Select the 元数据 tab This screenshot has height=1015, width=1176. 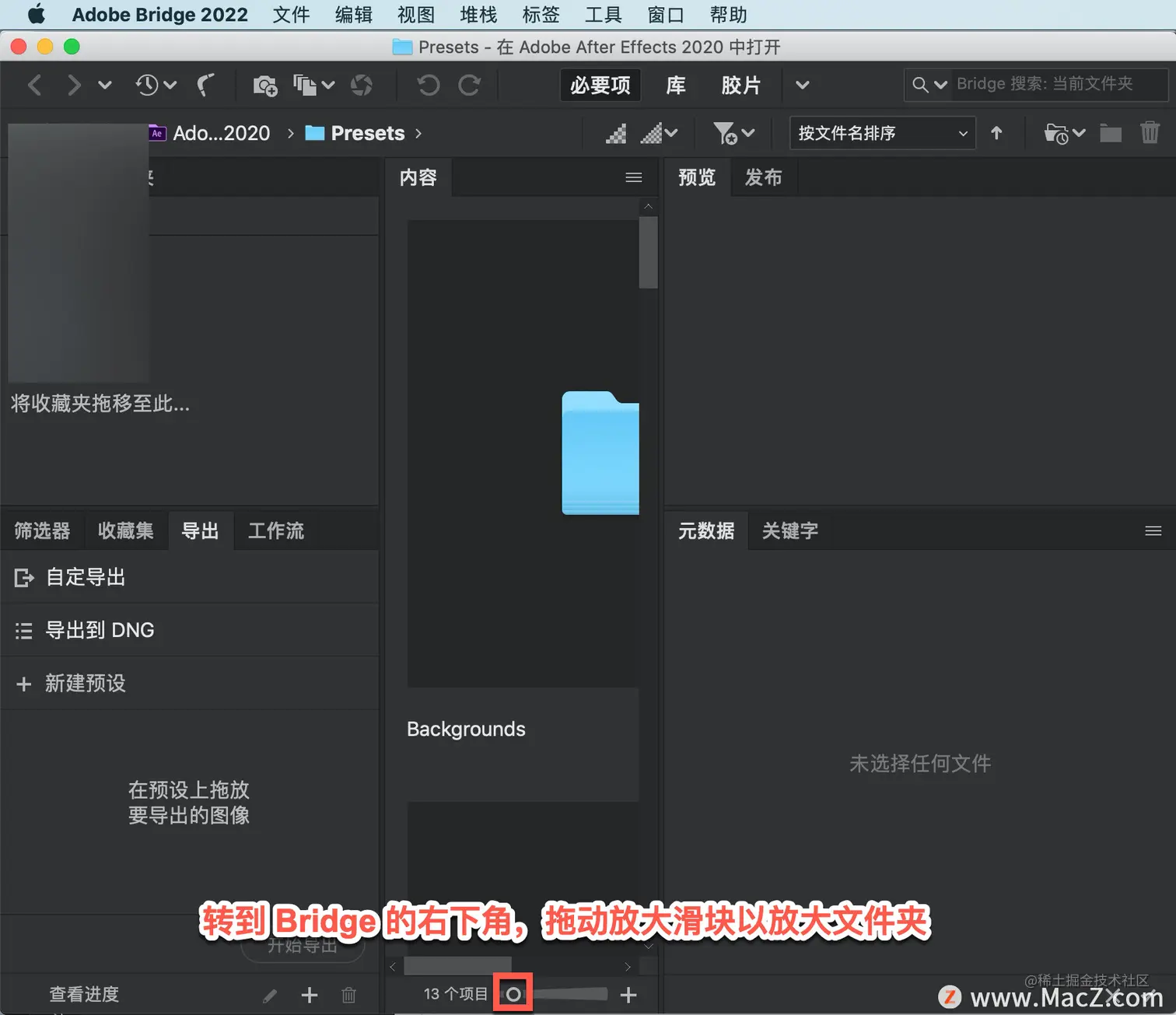(x=706, y=530)
